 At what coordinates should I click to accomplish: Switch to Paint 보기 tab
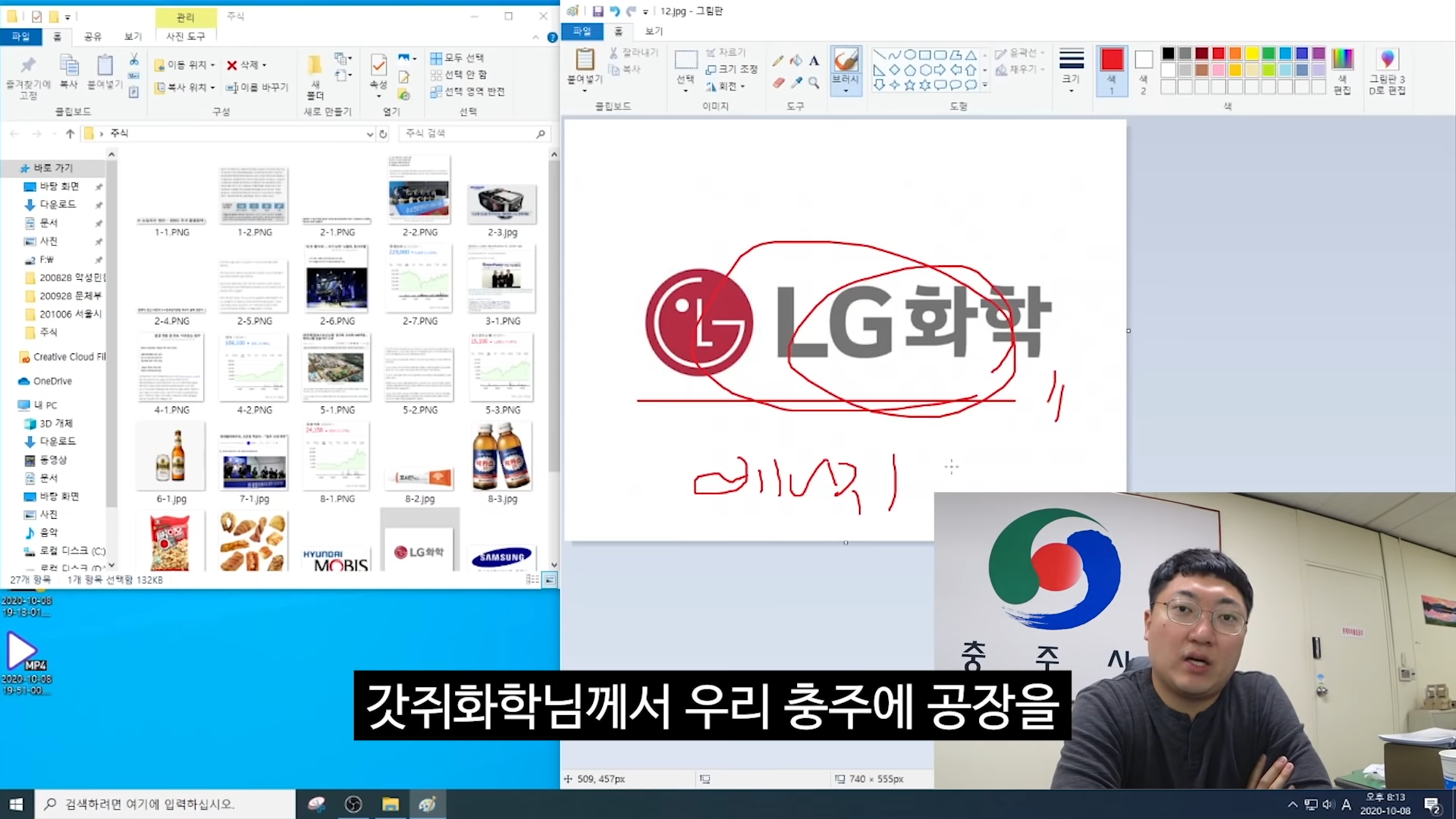click(x=654, y=31)
